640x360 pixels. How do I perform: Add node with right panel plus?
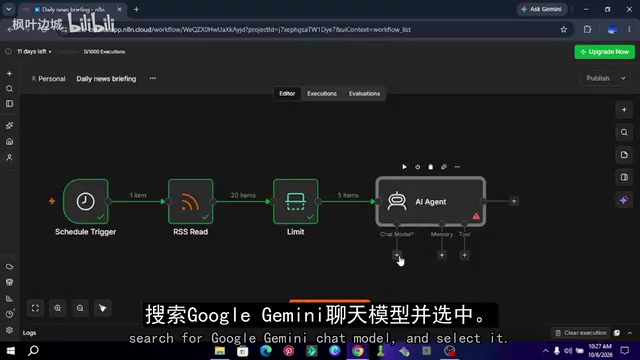point(624,110)
